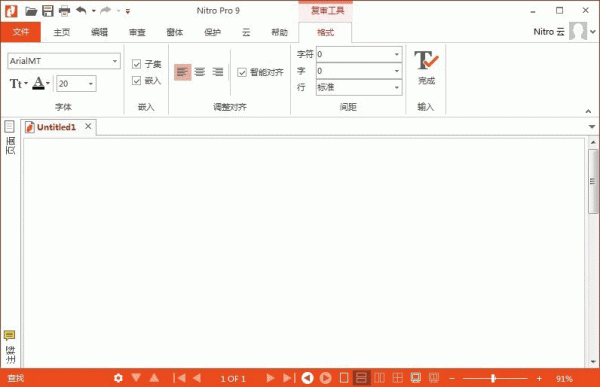Open the 文件 menu

point(21,32)
